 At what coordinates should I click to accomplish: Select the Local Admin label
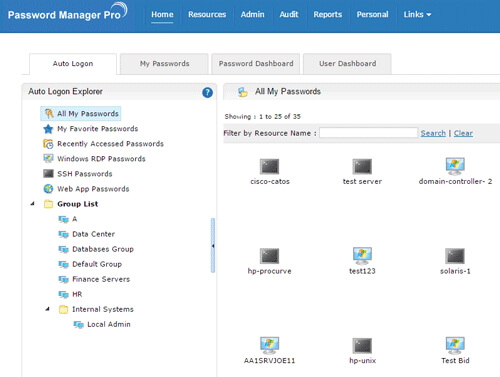(109, 324)
